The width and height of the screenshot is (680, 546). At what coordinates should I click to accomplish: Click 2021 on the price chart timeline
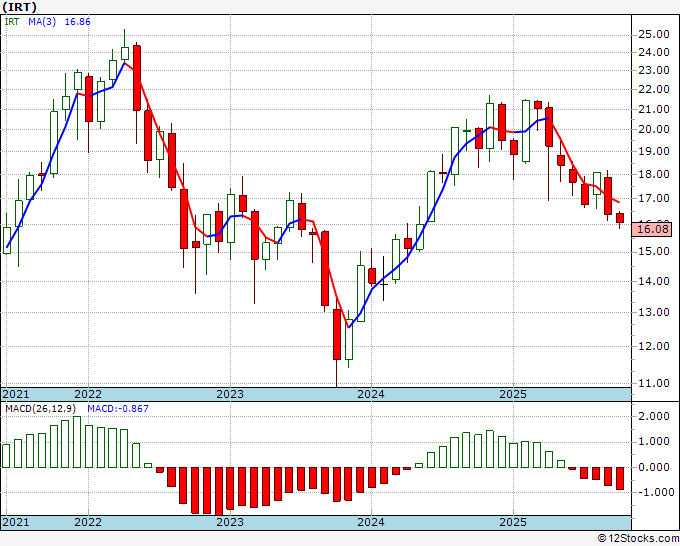click(16, 394)
